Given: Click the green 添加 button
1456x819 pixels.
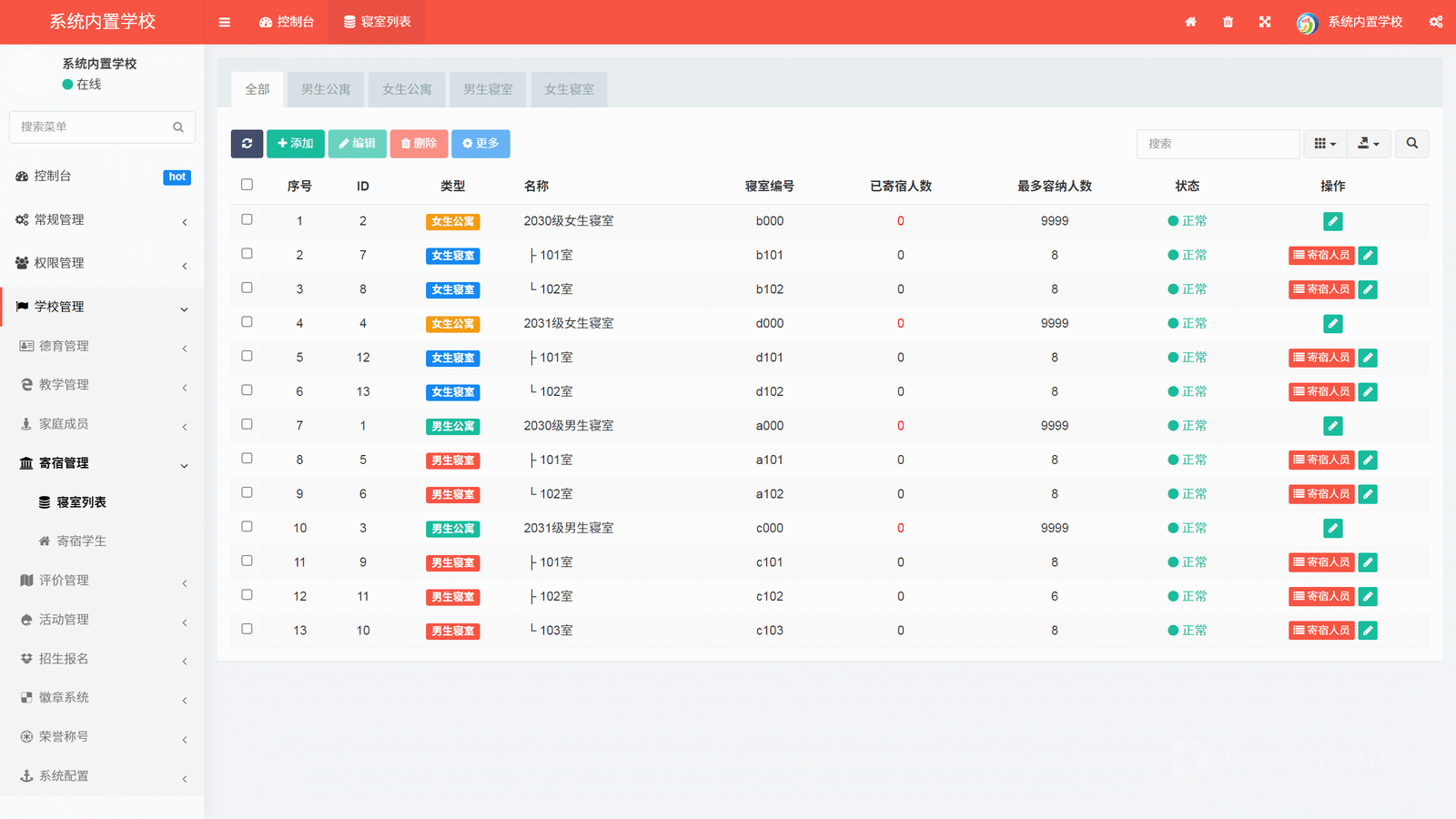Looking at the screenshot, I should click(x=295, y=144).
